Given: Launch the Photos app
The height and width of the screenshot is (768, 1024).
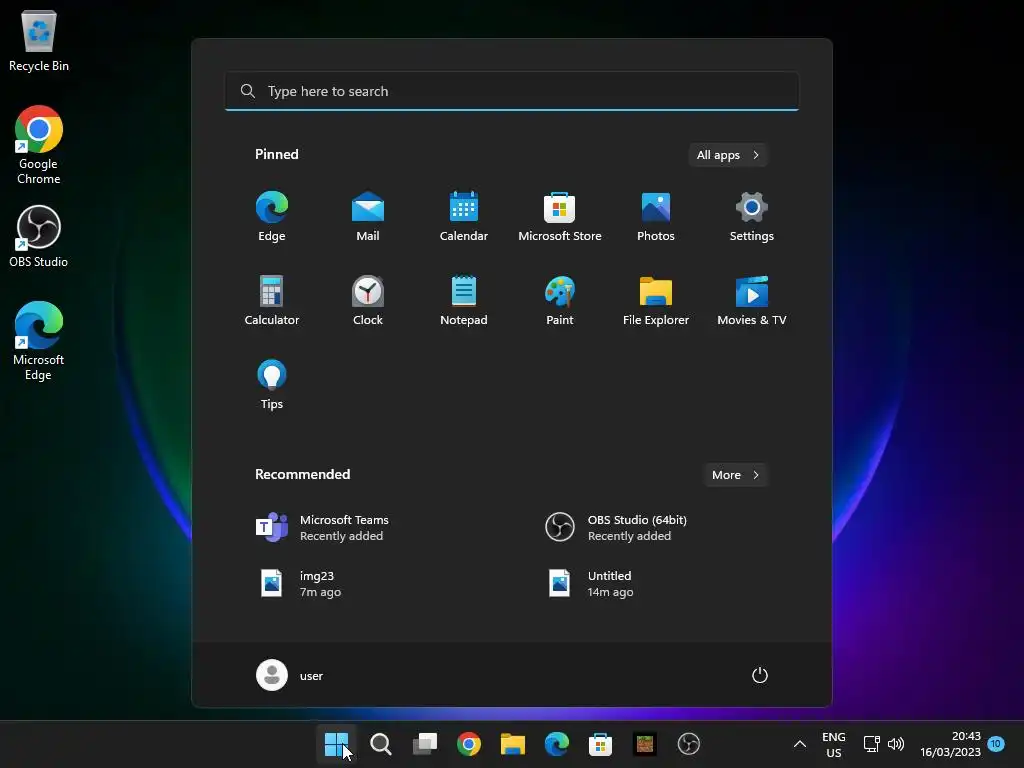Looking at the screenshot, I should pyautogui.click(x=656, y=217).
